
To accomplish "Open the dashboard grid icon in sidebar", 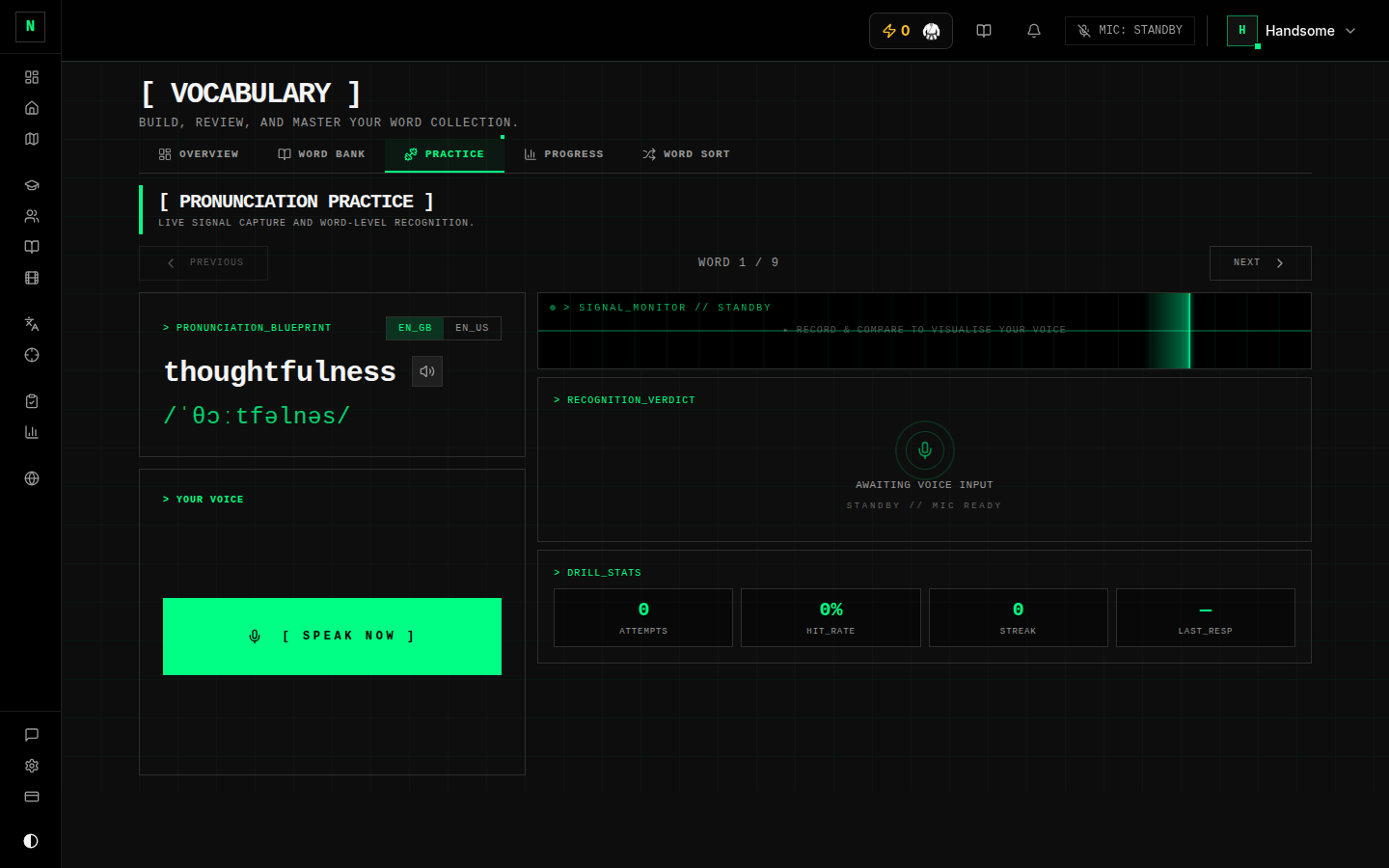I will (x=32, y=77).
